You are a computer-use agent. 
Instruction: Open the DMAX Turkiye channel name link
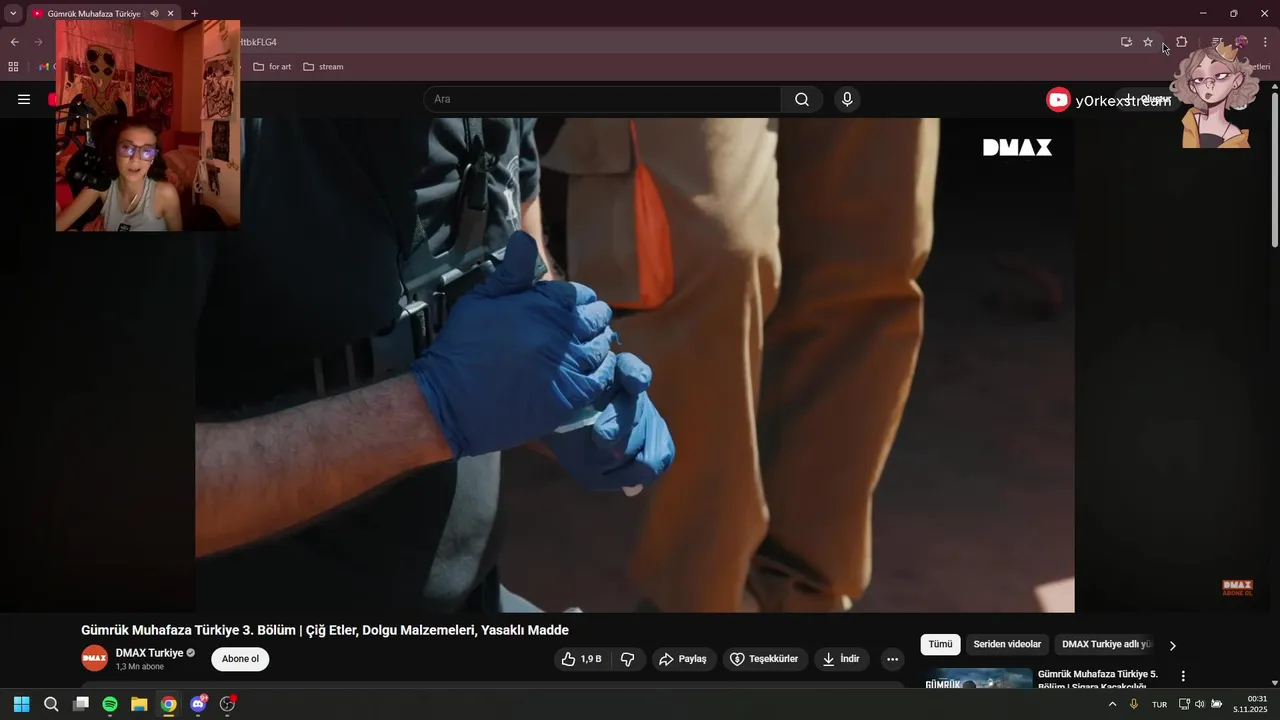[x=149, y=653]
